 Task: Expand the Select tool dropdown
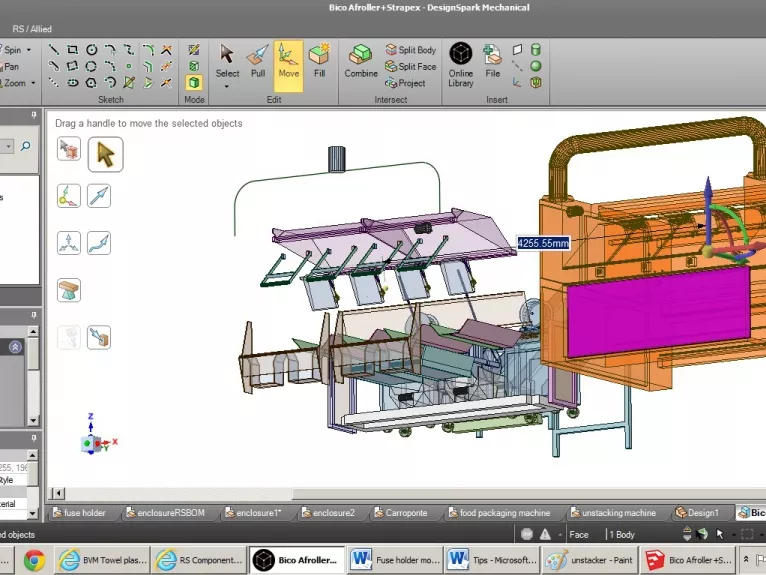coord(227,86)
